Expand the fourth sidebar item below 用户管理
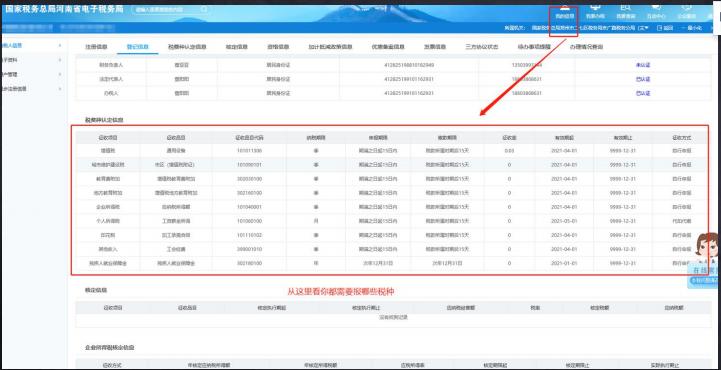The image size is (721, 370). coord(60,89)
